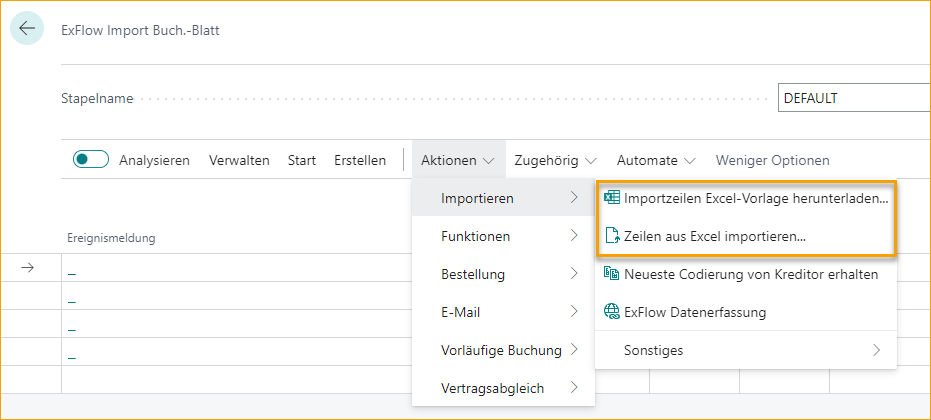931x420 pixels.
Task: Open the Automate dropdown menu
Action: pyautogui.click(x=656, y=160)
